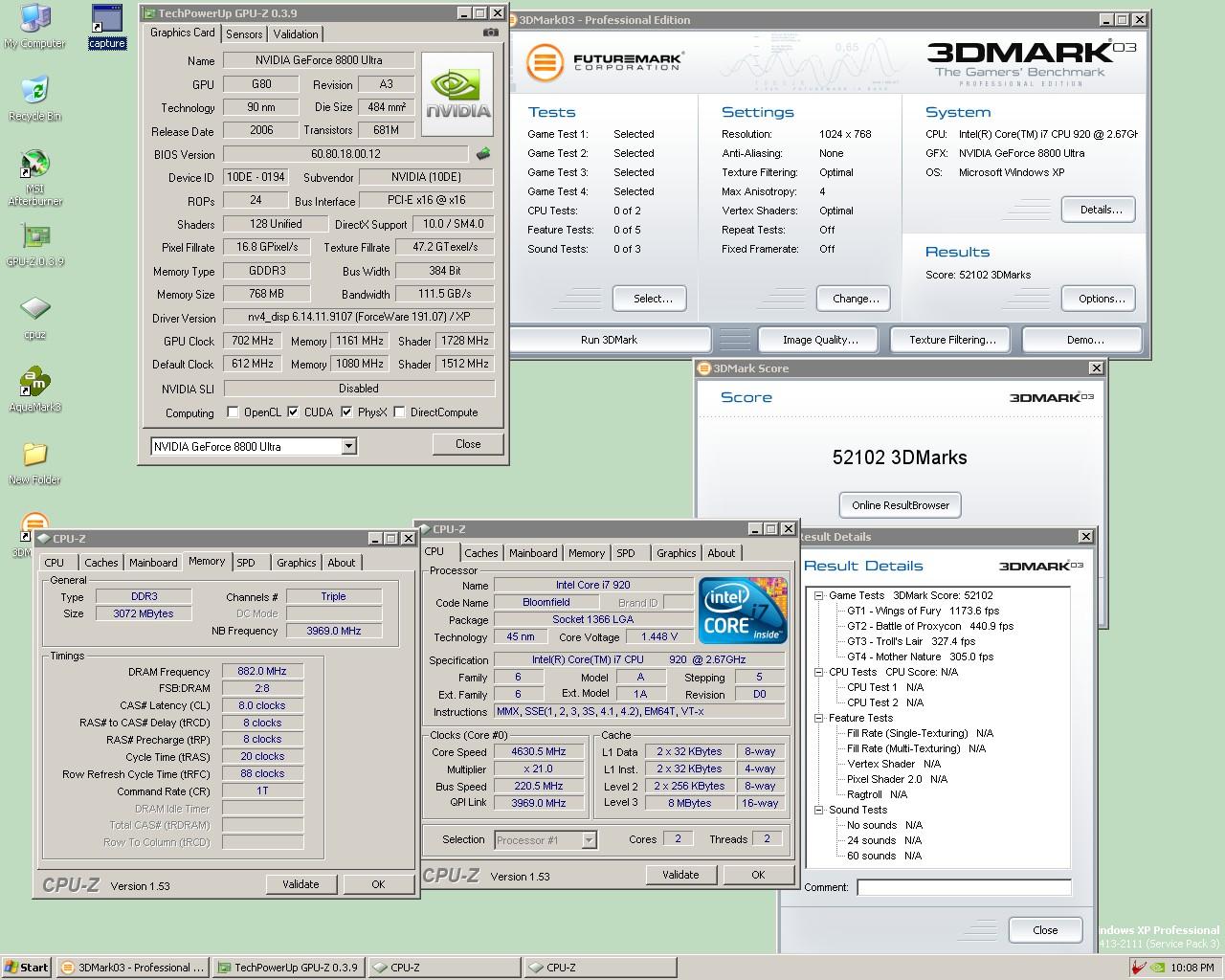Open the New Folder on the desktop
This screenshot has width=1225, height=980.
pyautogui.click(x=34, y=463)
